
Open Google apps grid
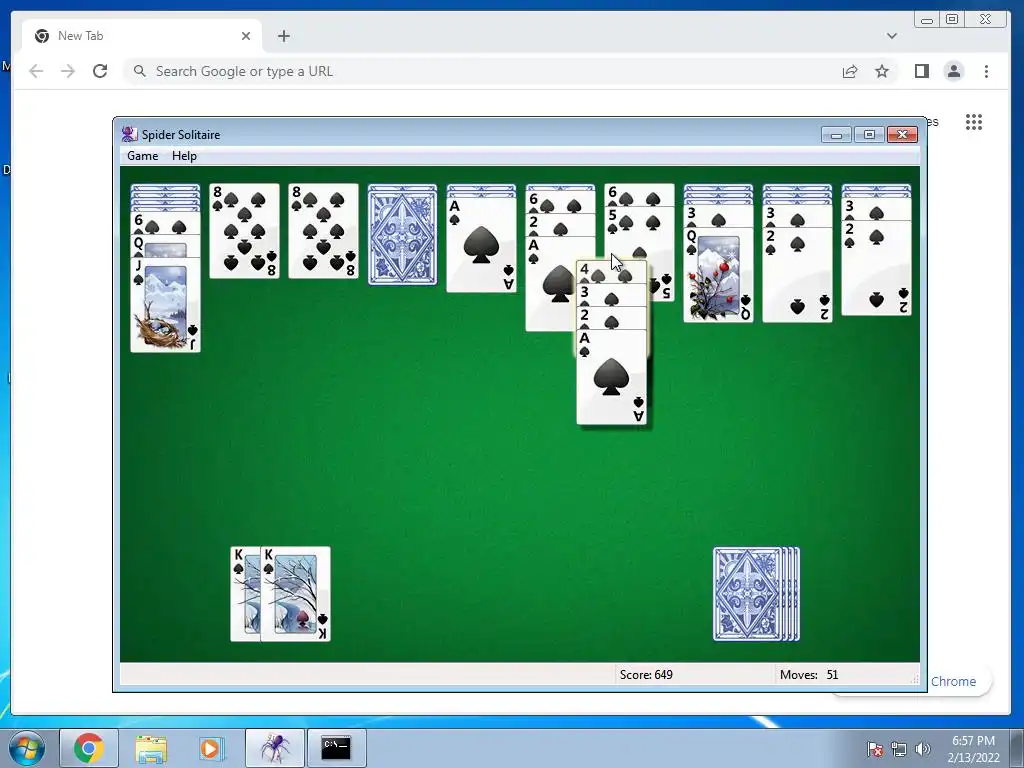tap(974, 121)
